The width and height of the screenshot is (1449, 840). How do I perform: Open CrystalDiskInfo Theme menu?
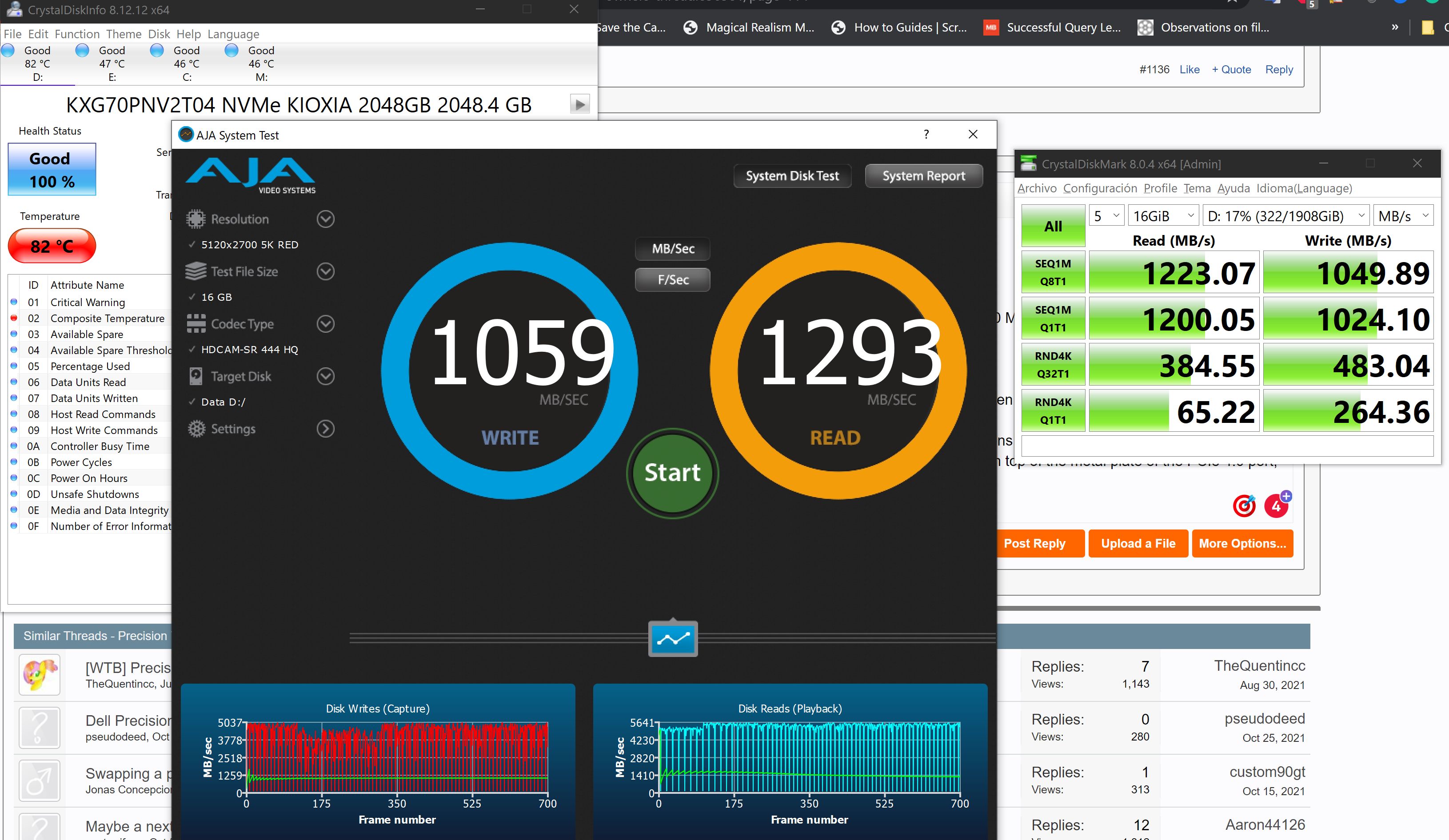click(124, 34)
